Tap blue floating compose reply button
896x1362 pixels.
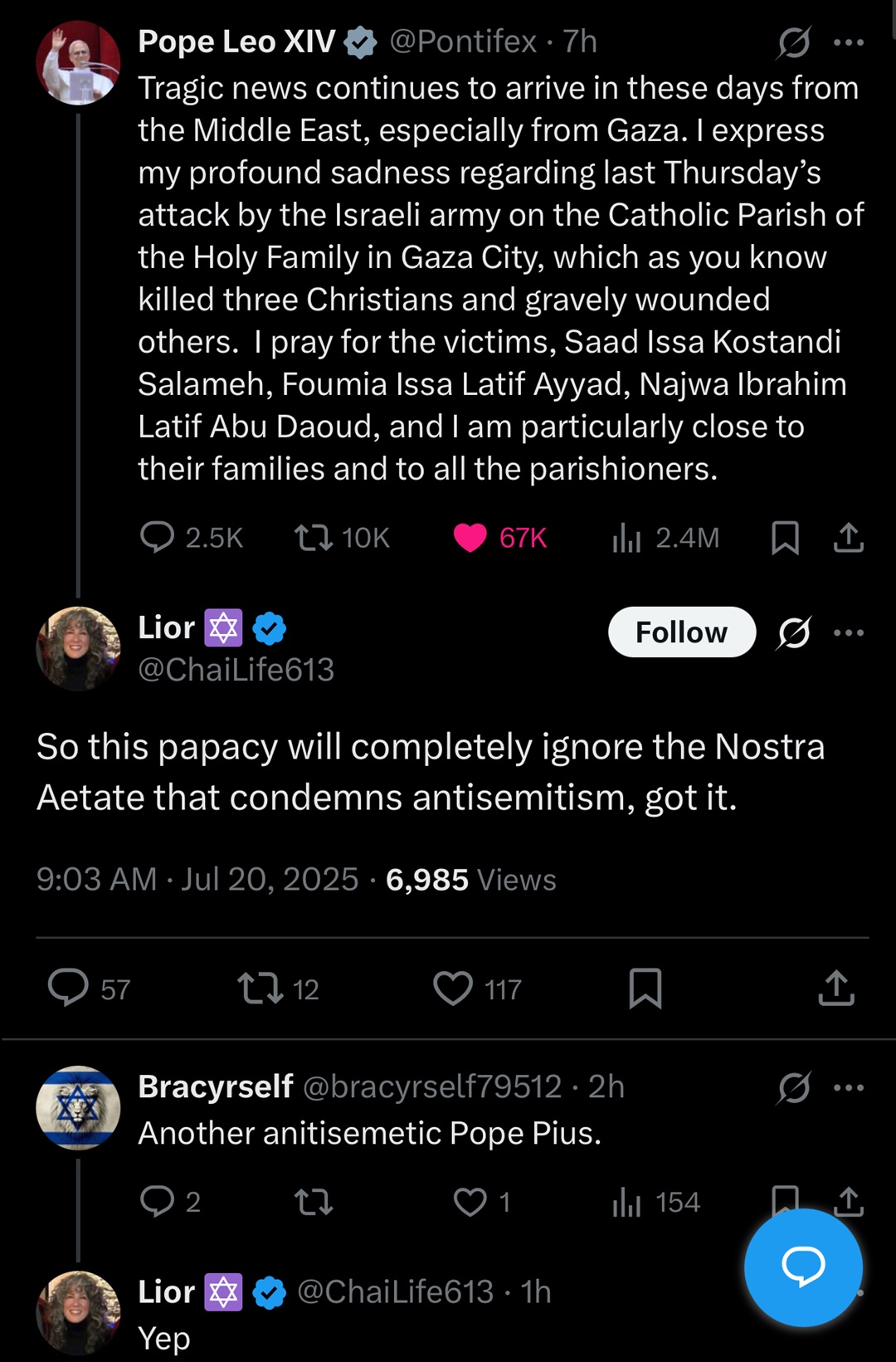(803, 1267)
